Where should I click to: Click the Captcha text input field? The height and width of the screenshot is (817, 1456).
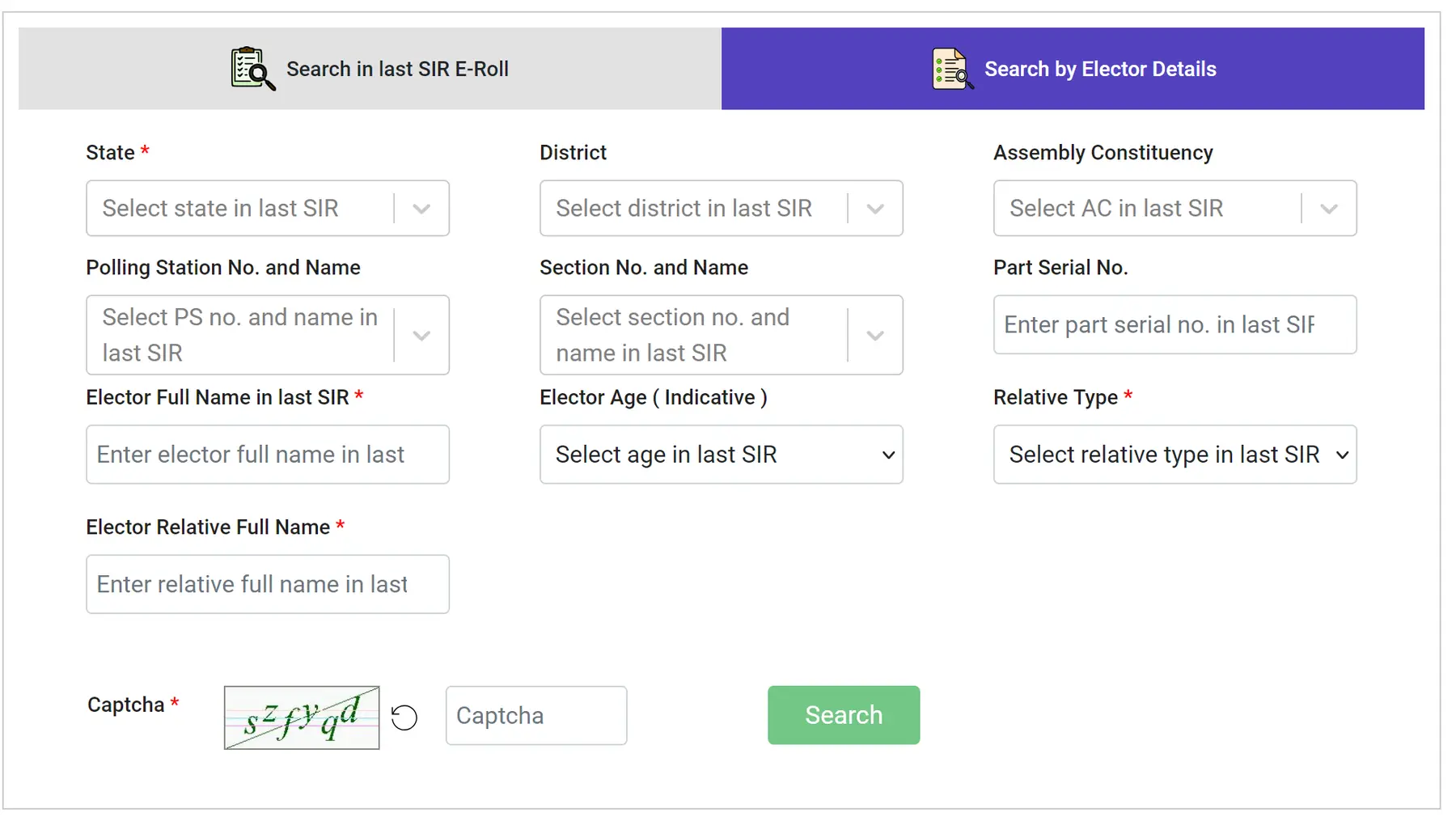coord(535,715)
